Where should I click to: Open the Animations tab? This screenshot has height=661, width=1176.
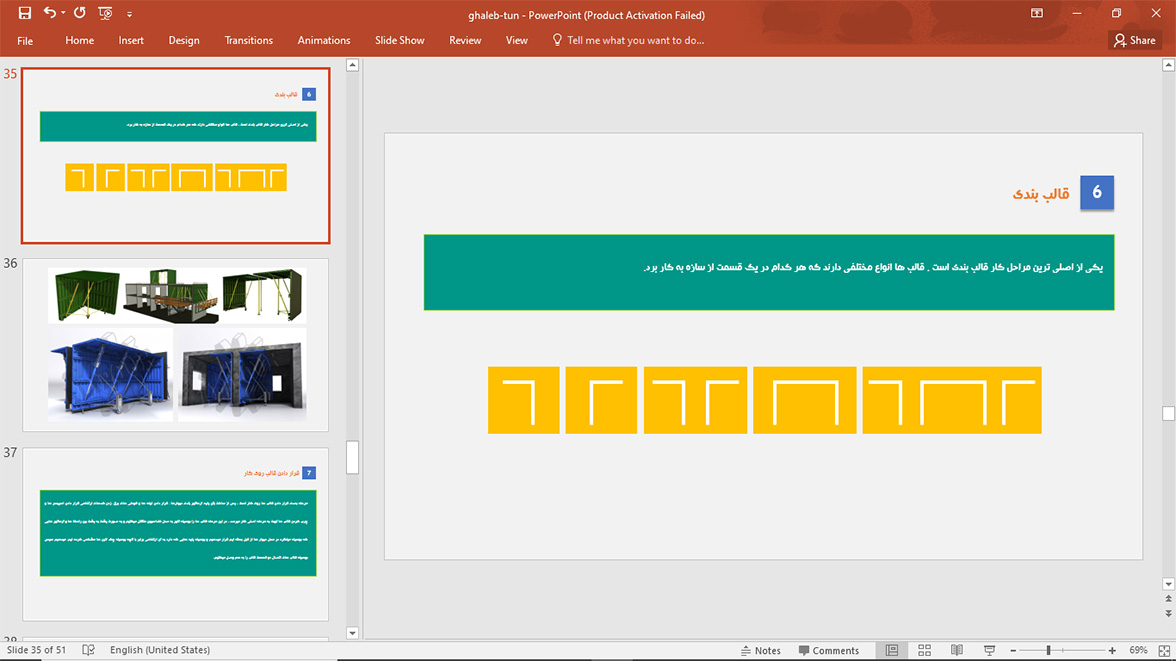[324, 41]
